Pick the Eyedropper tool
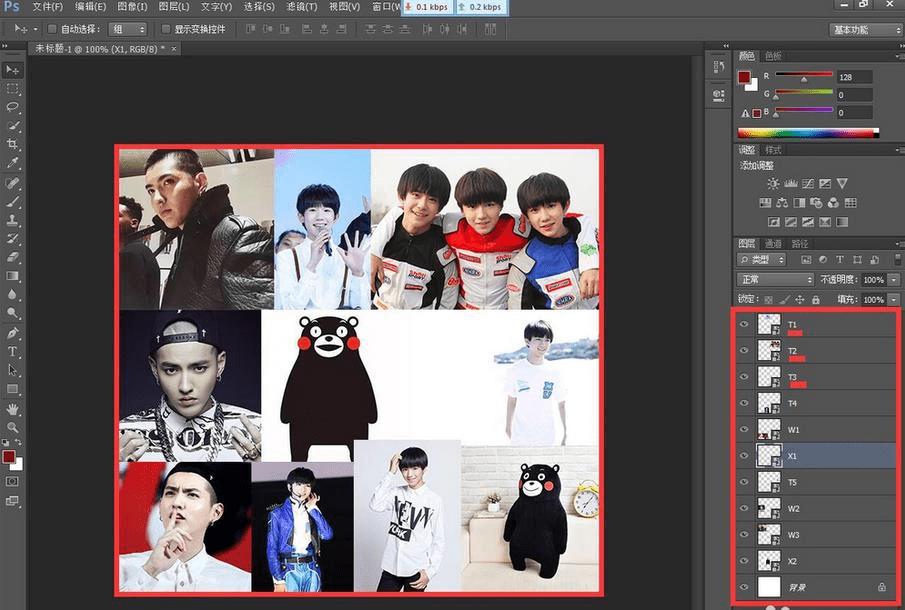Image resolution: width=905 pixels, height=610 pixels. pos(13,162)
